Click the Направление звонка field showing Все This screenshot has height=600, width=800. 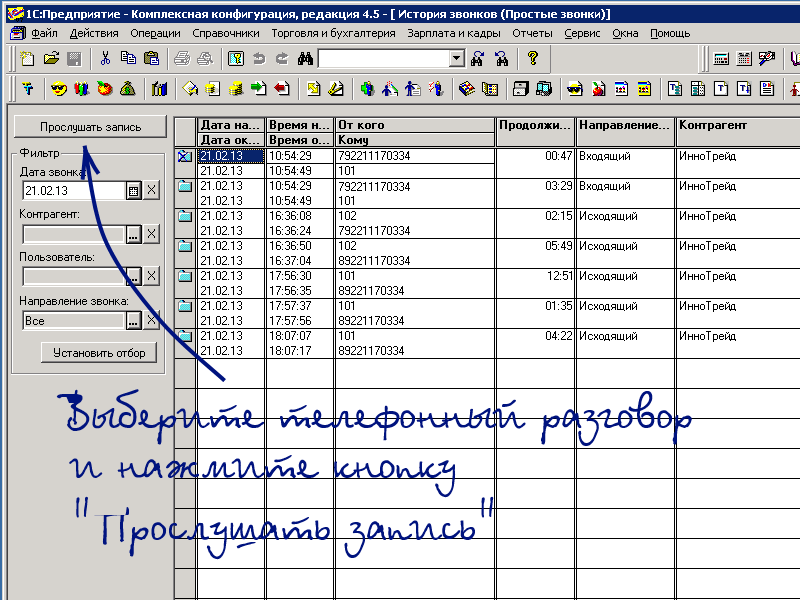click(x=74, y=321)
